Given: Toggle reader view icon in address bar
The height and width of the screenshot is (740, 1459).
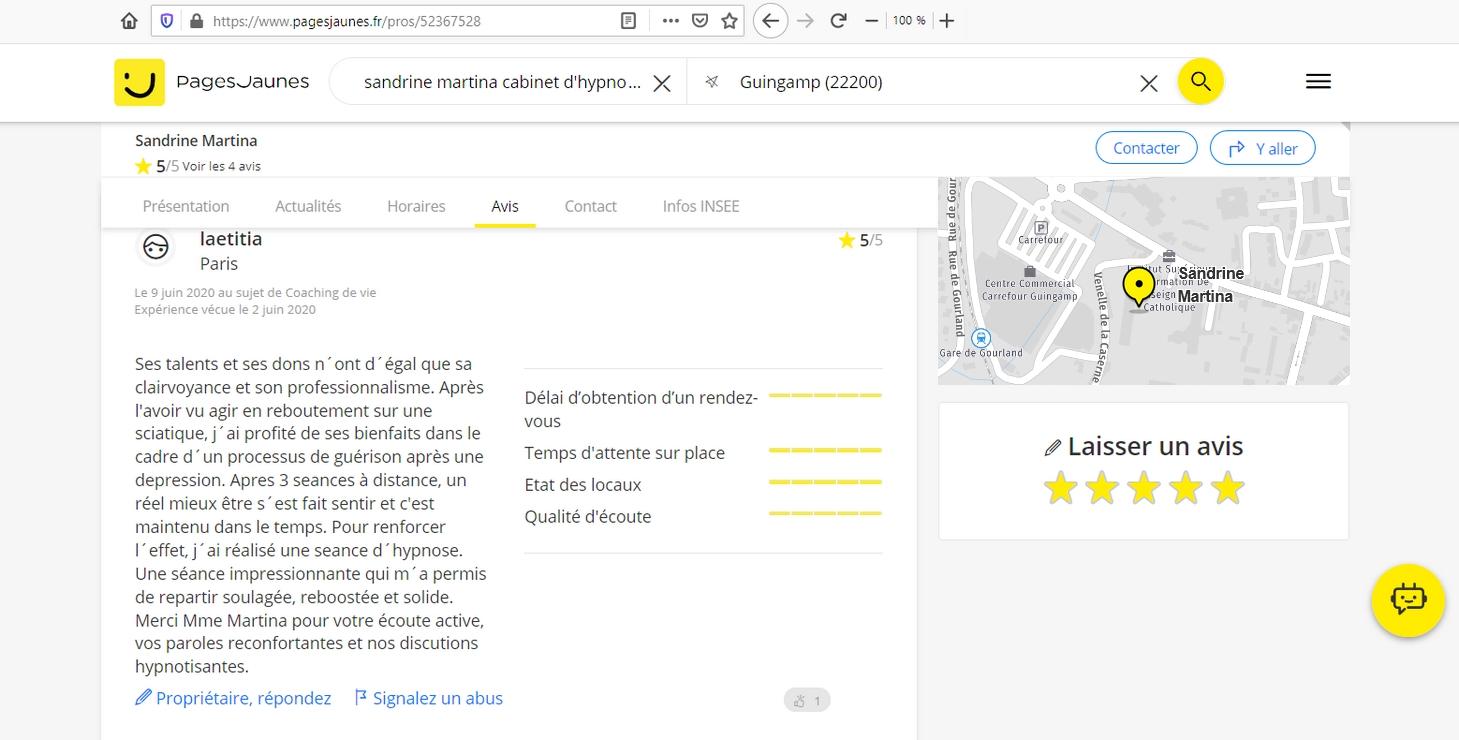Looking at the screenshot, I should pos(628,21).
